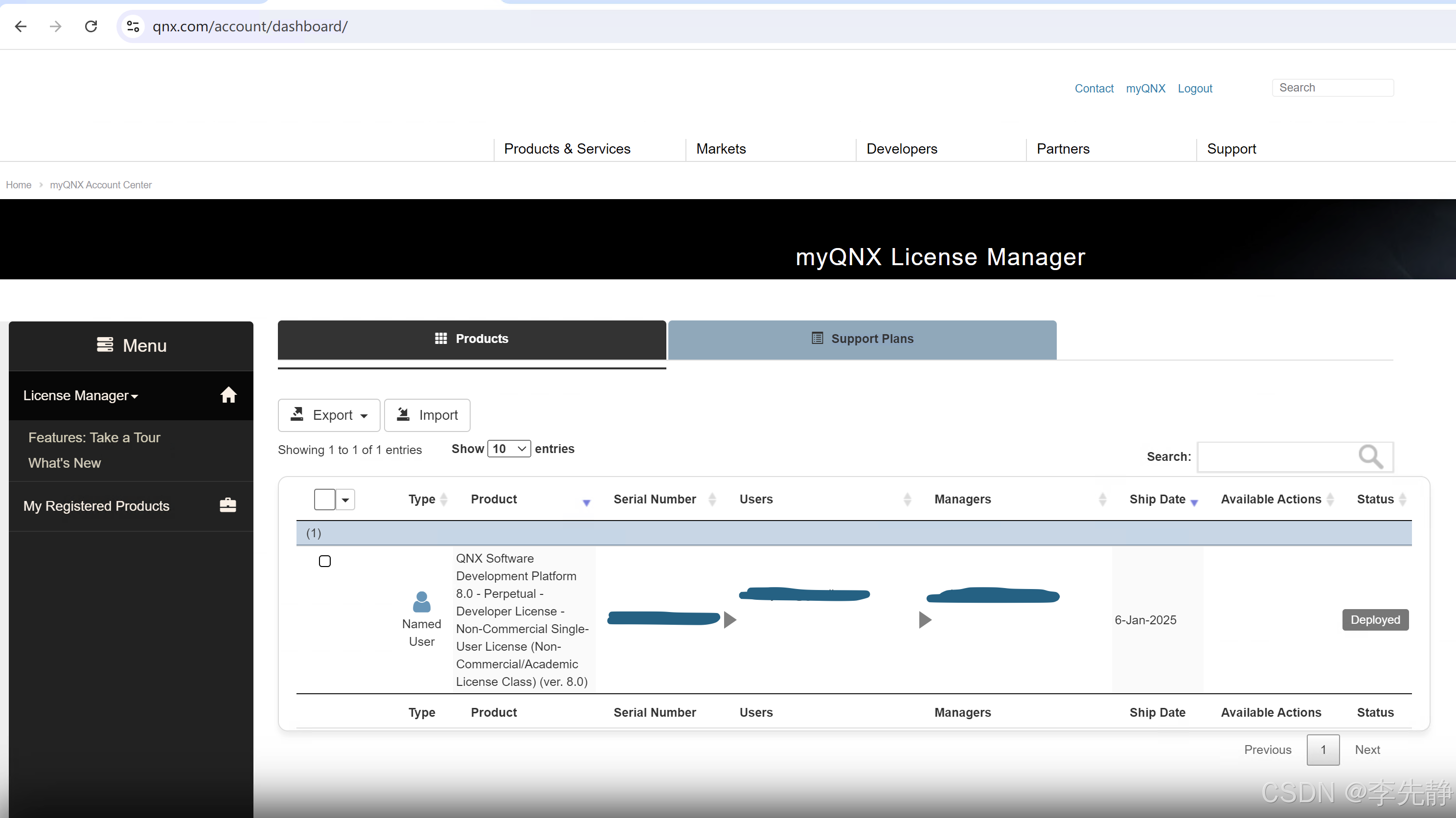The image size is (1456, 818).
Task: Open the Show entries count dropdown
Action: coord(509,449)
